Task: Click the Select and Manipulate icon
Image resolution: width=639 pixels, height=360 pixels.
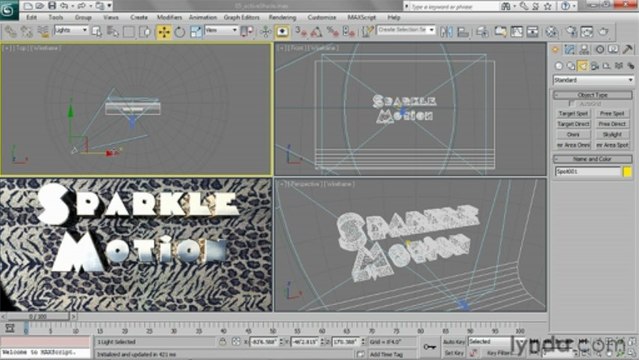Action: click(x=266, y=32)
